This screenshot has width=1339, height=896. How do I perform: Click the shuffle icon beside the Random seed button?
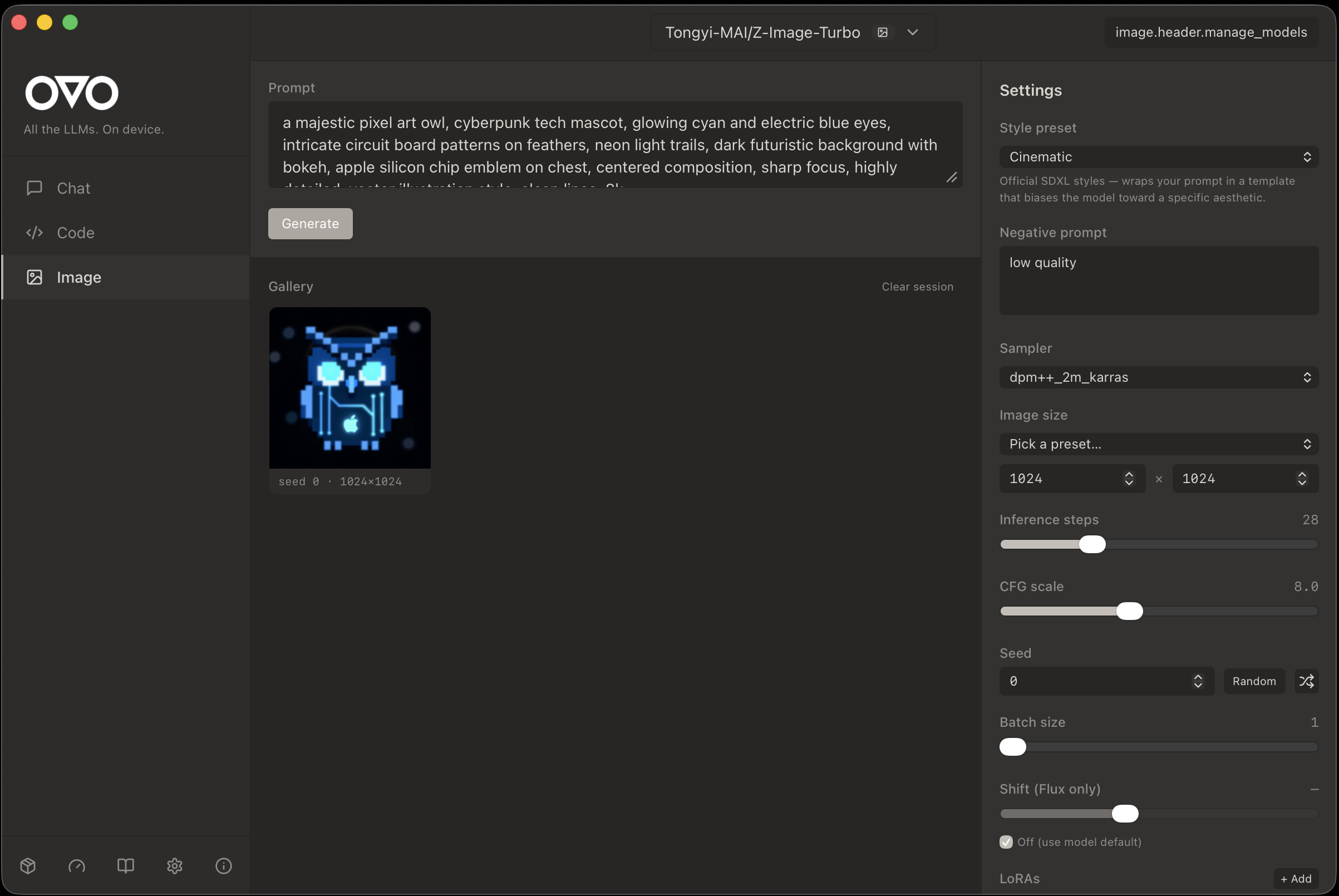tap(1306, 681)
